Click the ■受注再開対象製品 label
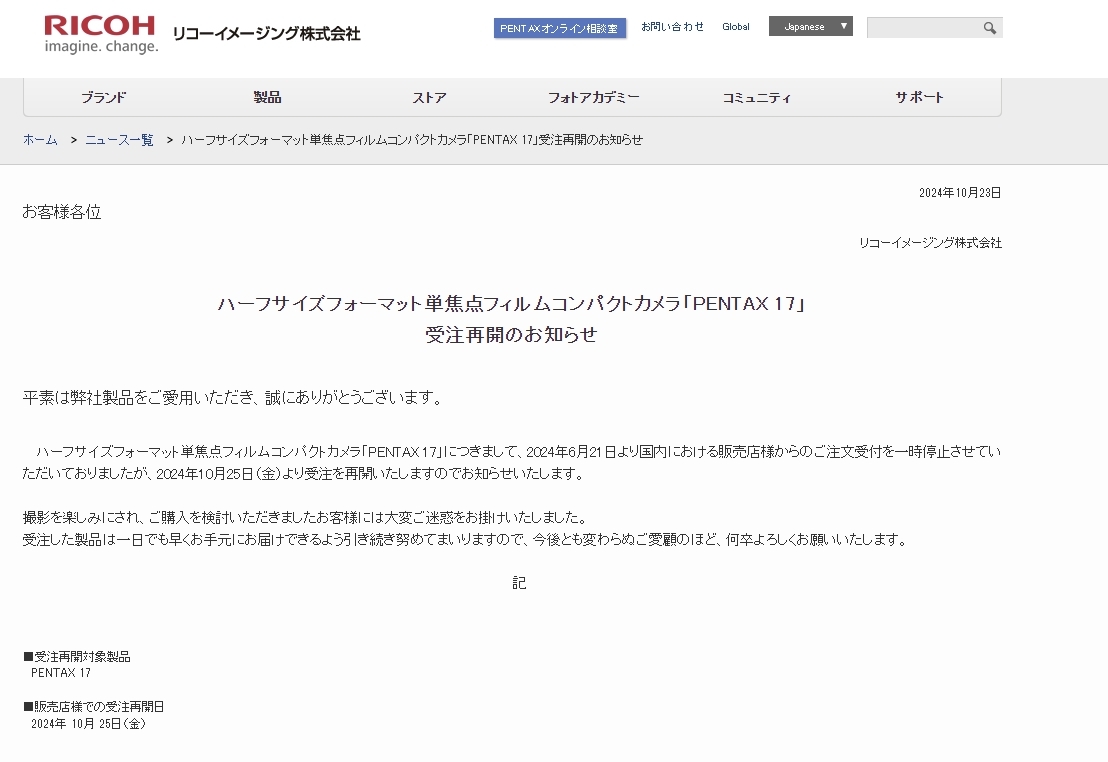1108x762 pixels. [77, 657]
